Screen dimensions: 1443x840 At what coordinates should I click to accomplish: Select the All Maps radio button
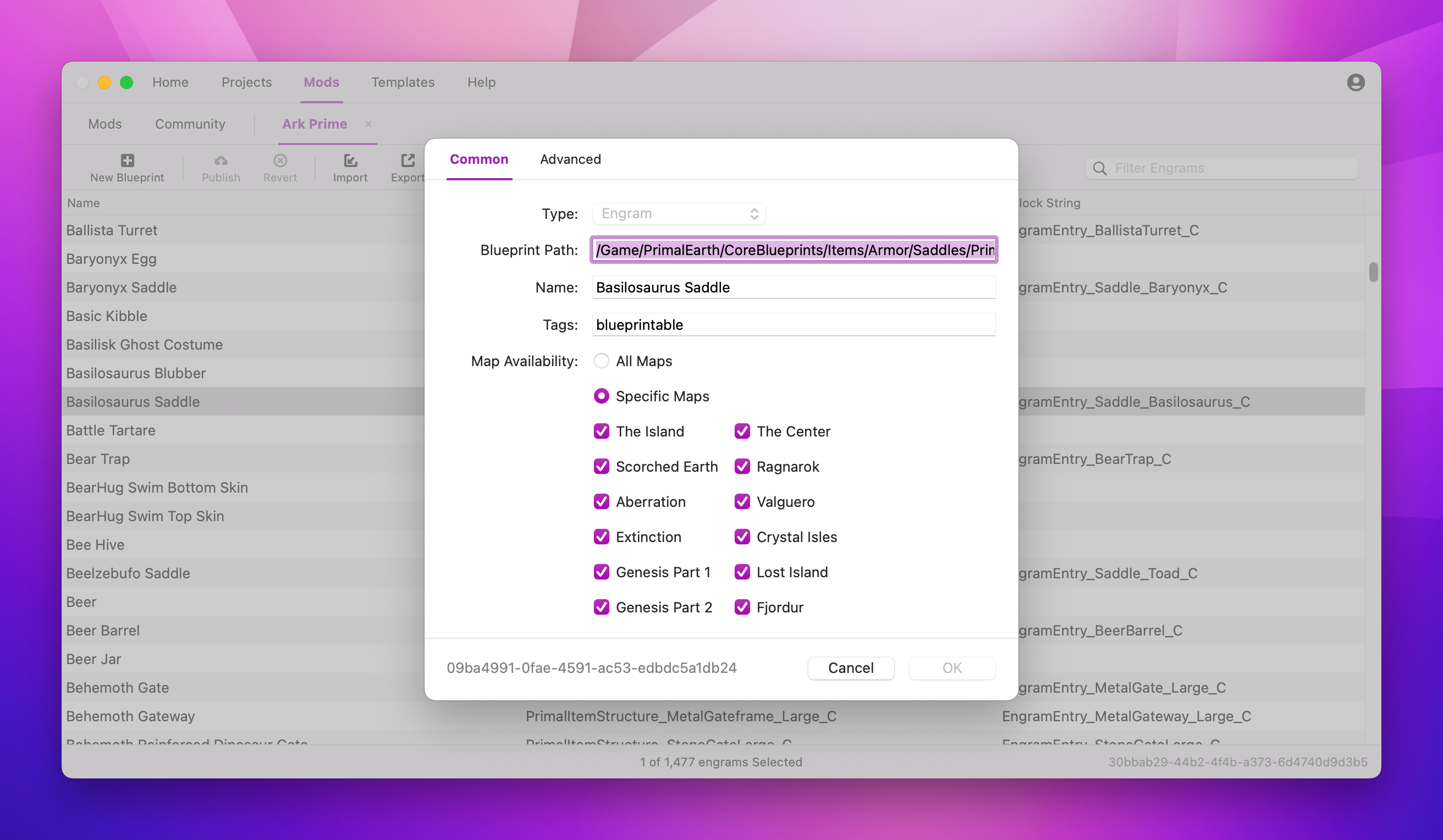point(601,361)
